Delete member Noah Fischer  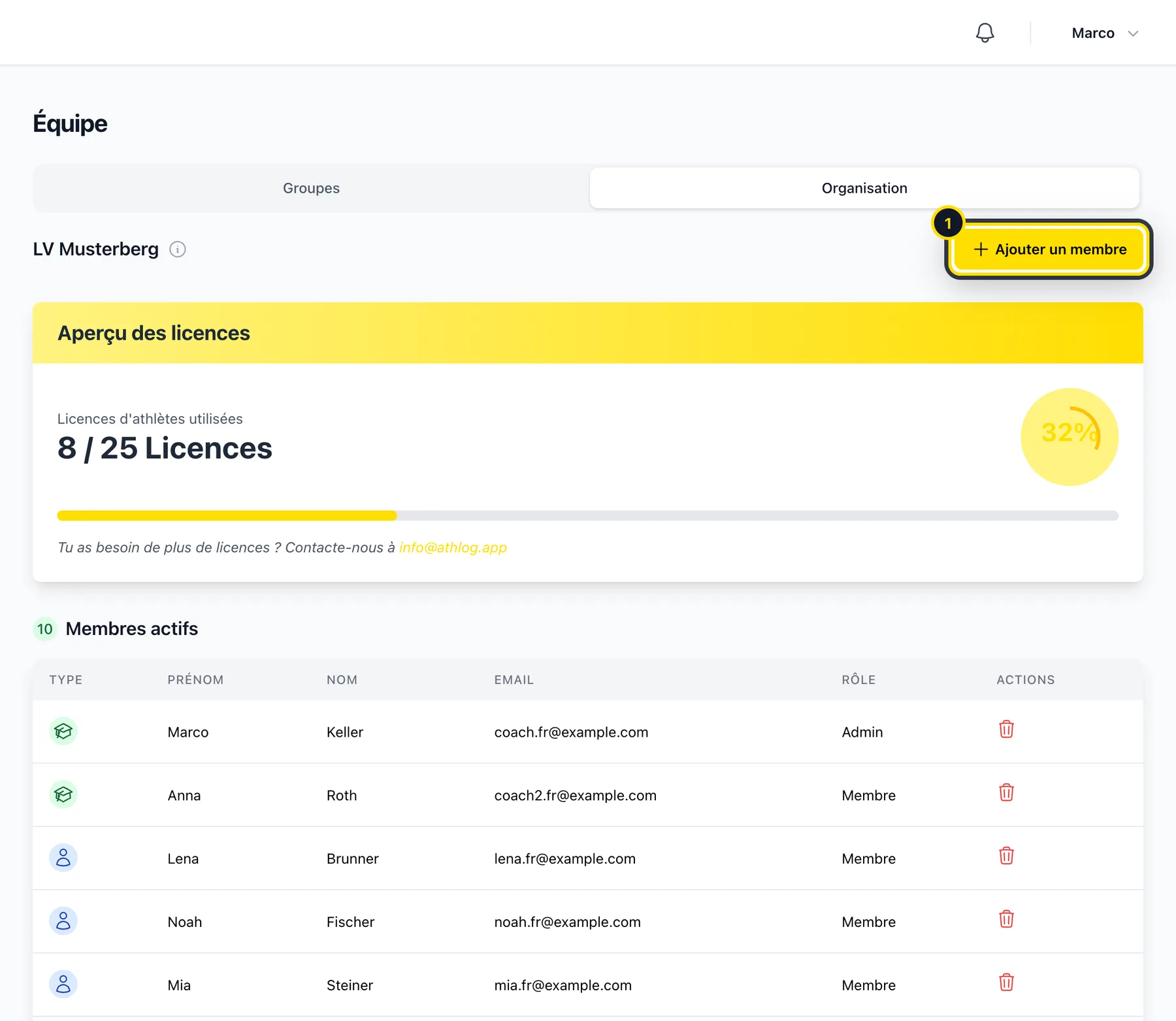click(x=1006, y=919)
